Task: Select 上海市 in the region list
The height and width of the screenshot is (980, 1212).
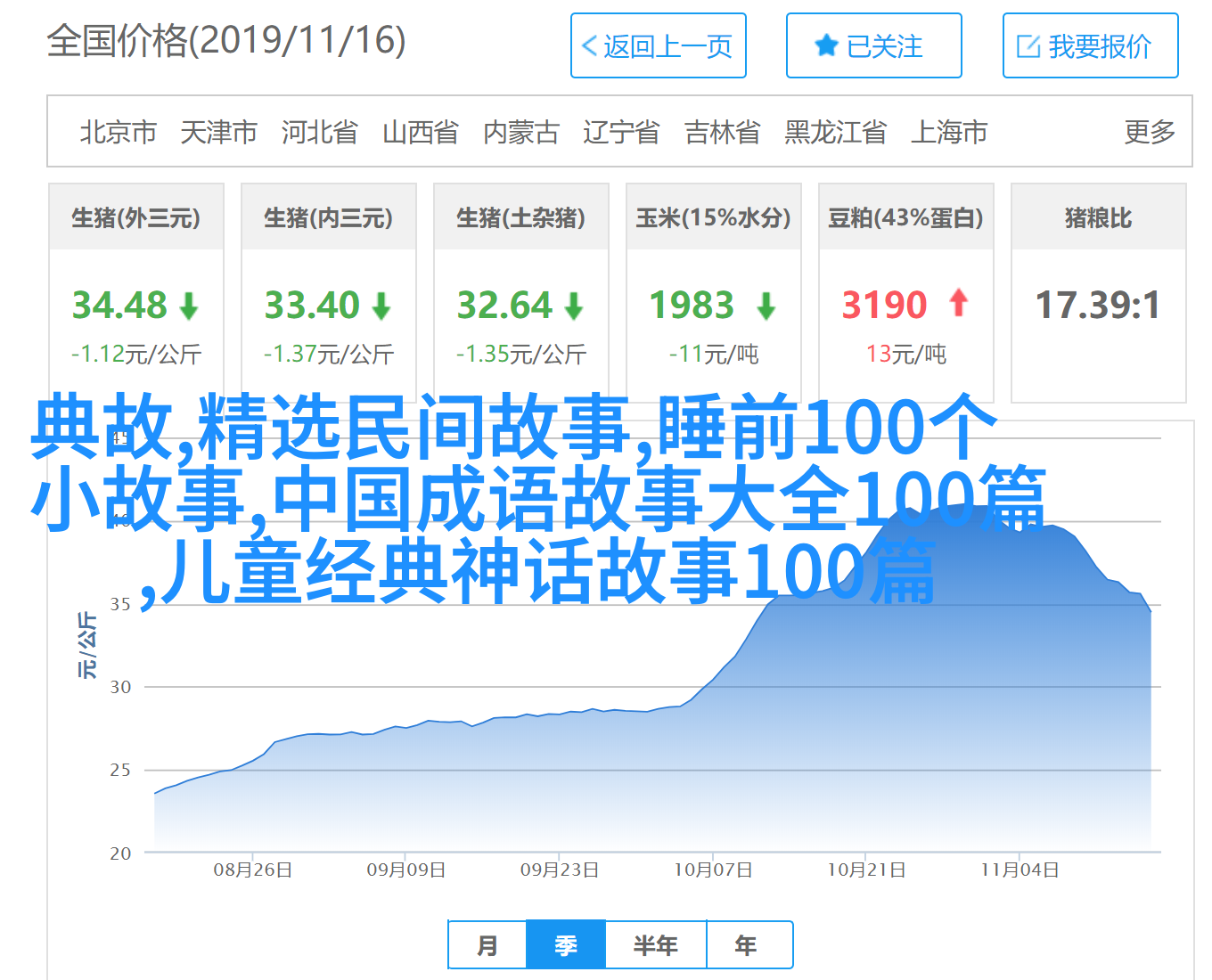Action: pos(949,132)
